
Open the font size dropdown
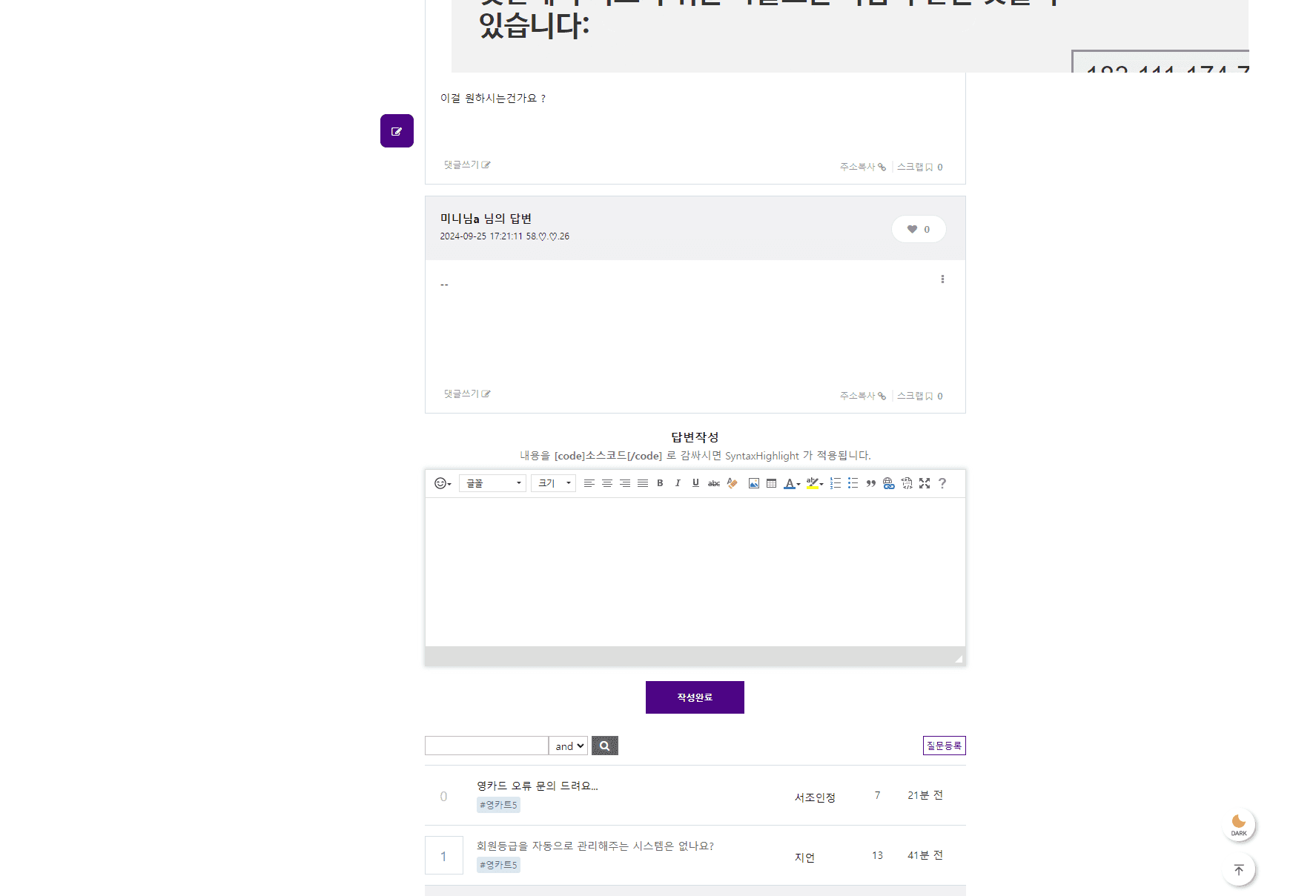[x=553, y=483]
